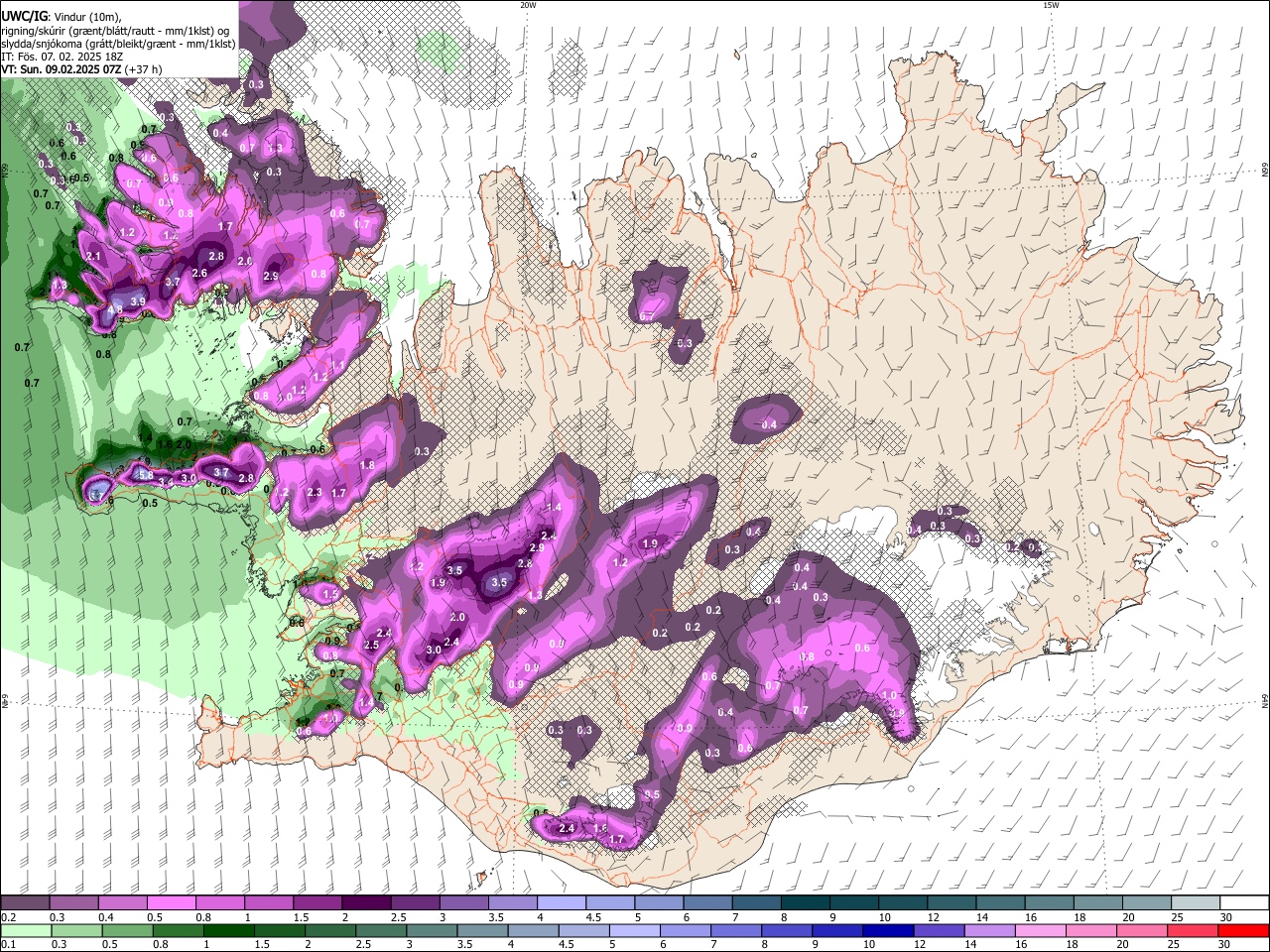
Task: Select the dark purple swatch labeled 2, upper row
Action: pyautogui.click(x=366, y=903)
